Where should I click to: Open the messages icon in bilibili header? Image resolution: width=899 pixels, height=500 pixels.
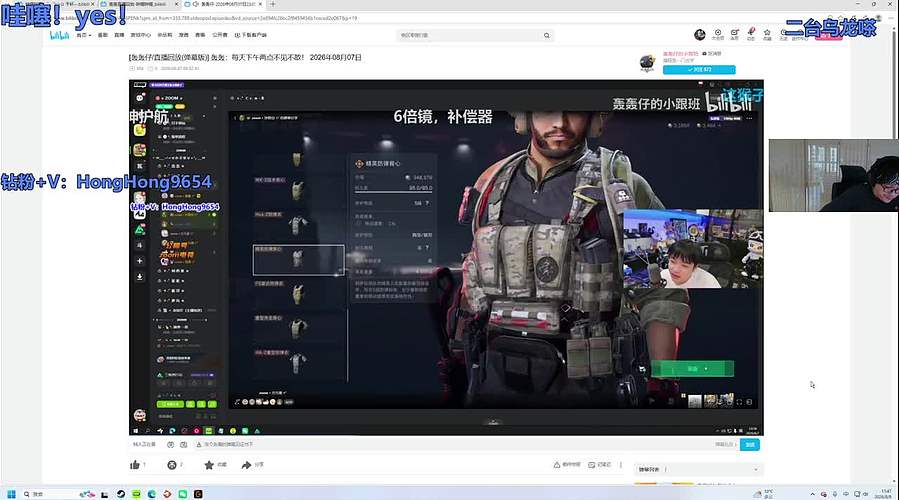pyautogui.click(x=734, y=34)
